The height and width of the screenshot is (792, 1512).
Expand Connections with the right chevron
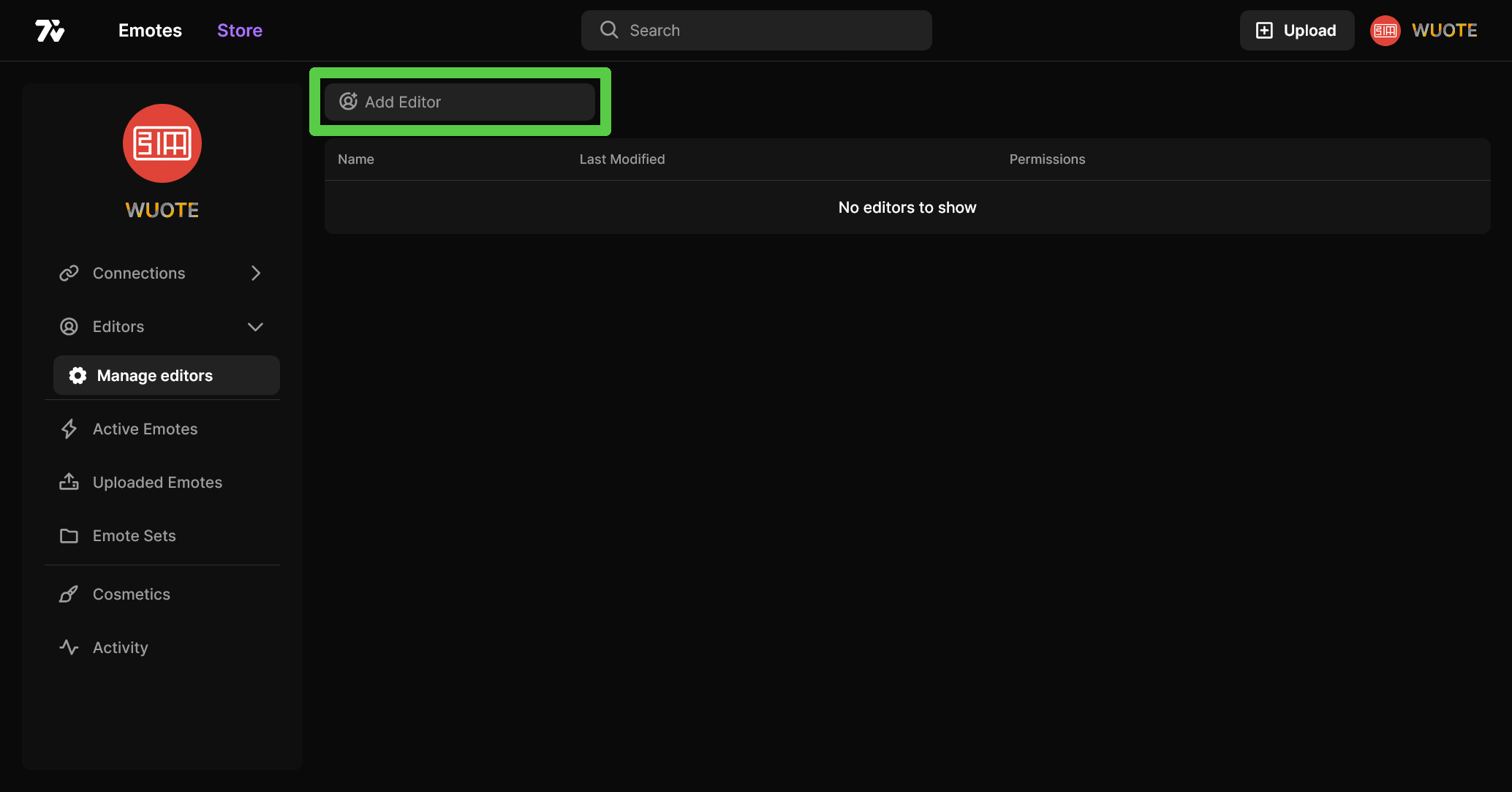pos(256,274)
